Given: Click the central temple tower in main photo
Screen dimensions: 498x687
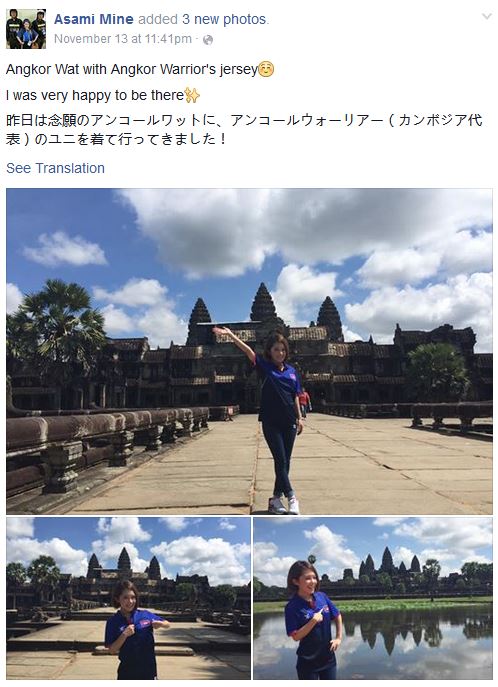Looking at the screenshot, I should 263,303.
